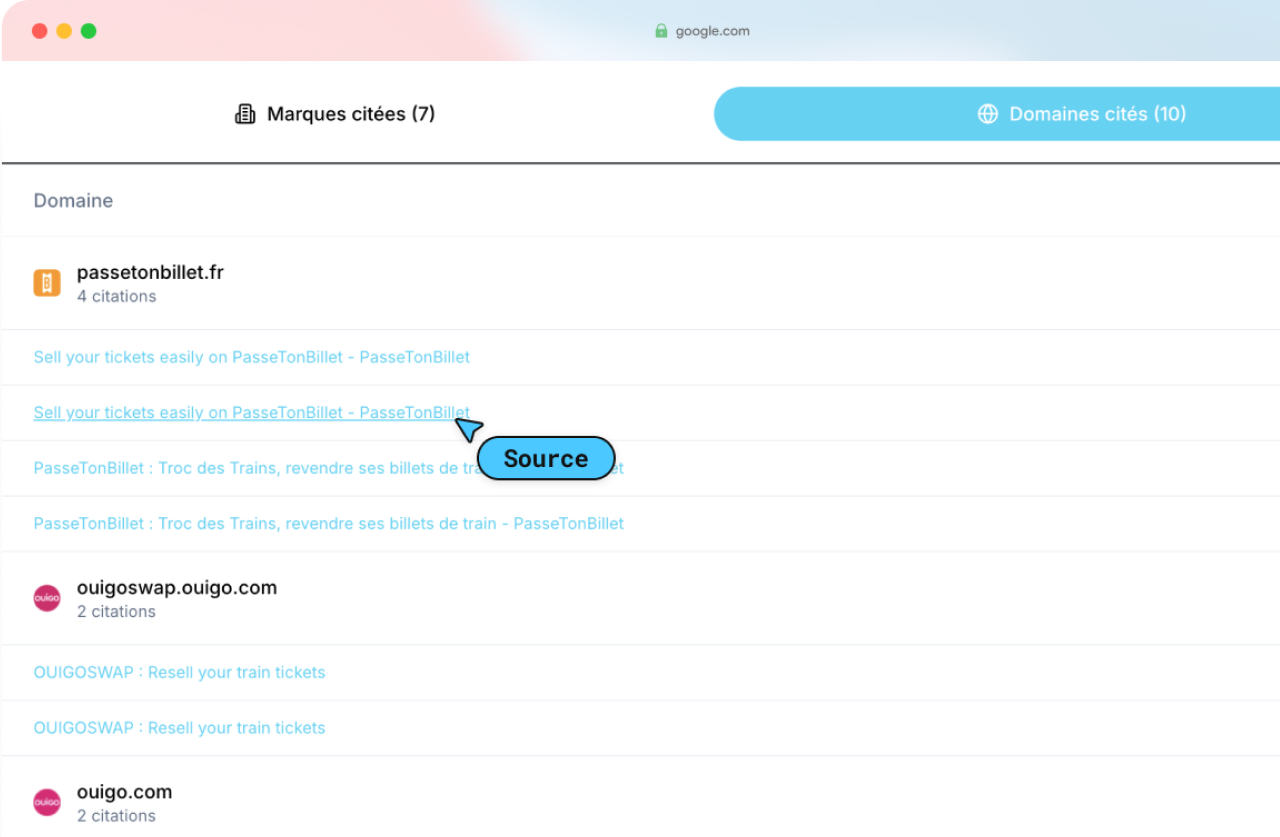Image resolution: width=1280 pixels, height=837 pixels.
Task: Click the google.com address text
Action: (x=712, y=31)
